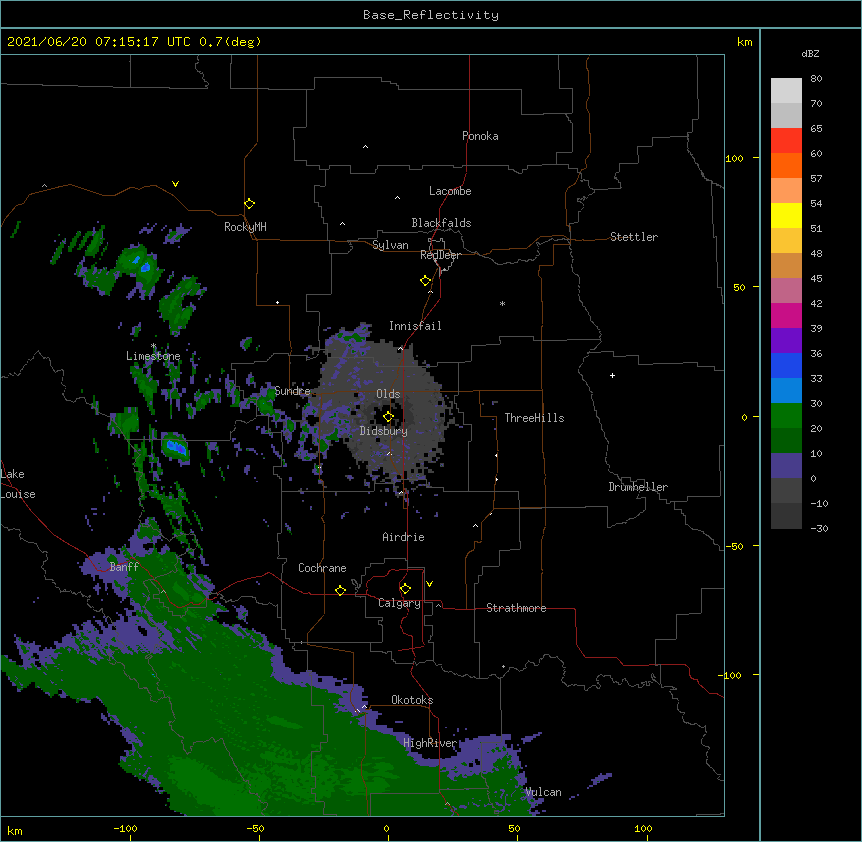Select the orange 60-57 dBZ swatch

point(786,165)
